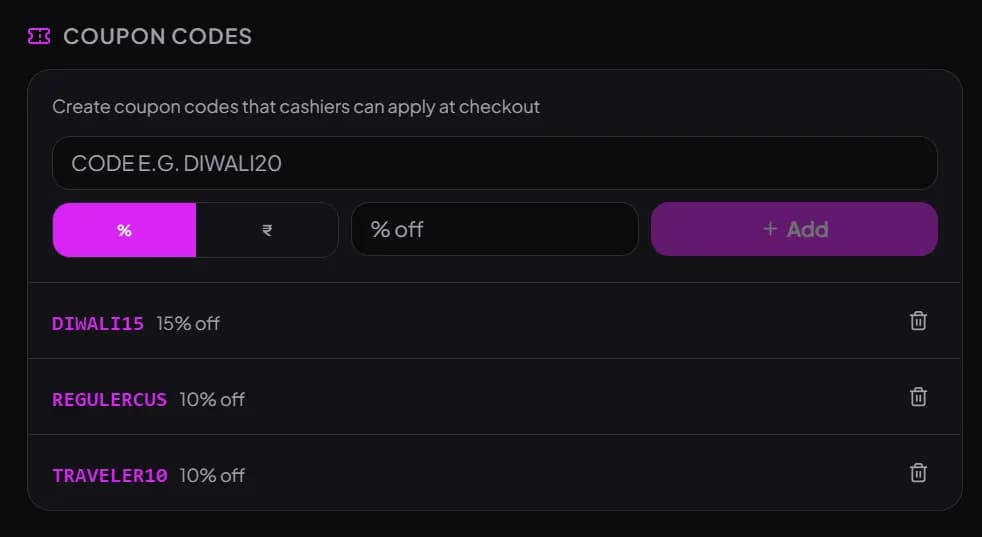Image resolution: width=982 pixels, height=537 pixels.
Task: Focus the coupon code name field
Action: 495,163
